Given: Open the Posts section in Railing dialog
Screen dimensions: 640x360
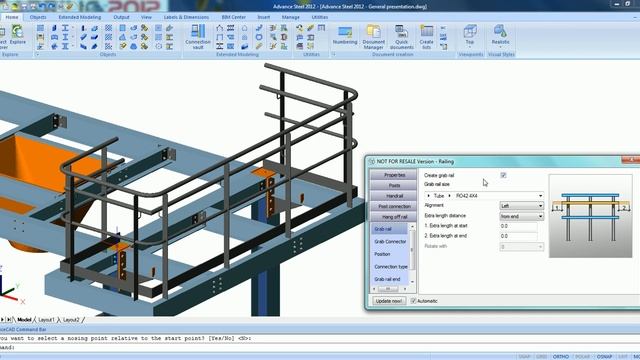Looking at the screenshot, I should click(x=393, y=185).
